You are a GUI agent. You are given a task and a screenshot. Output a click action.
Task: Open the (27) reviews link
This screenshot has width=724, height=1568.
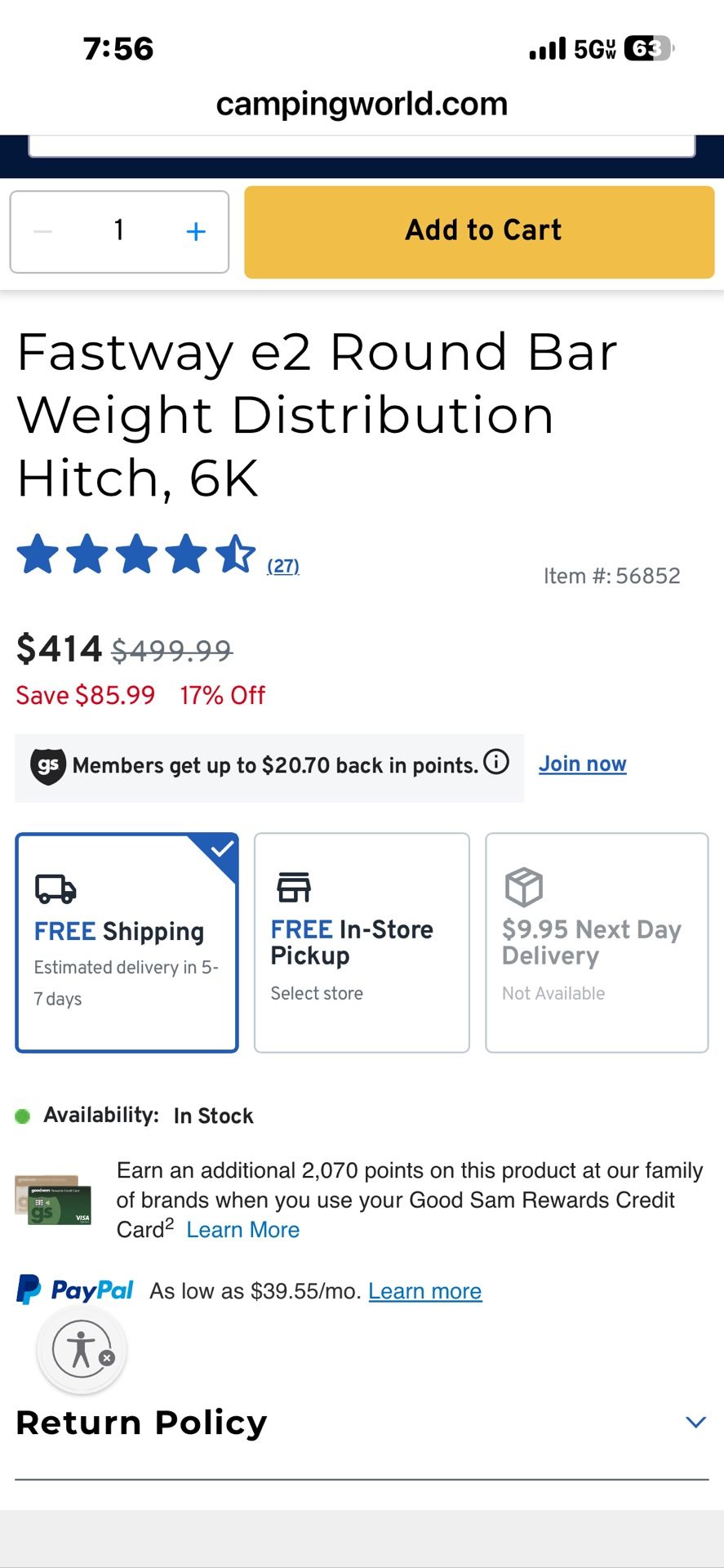[282, 565]
